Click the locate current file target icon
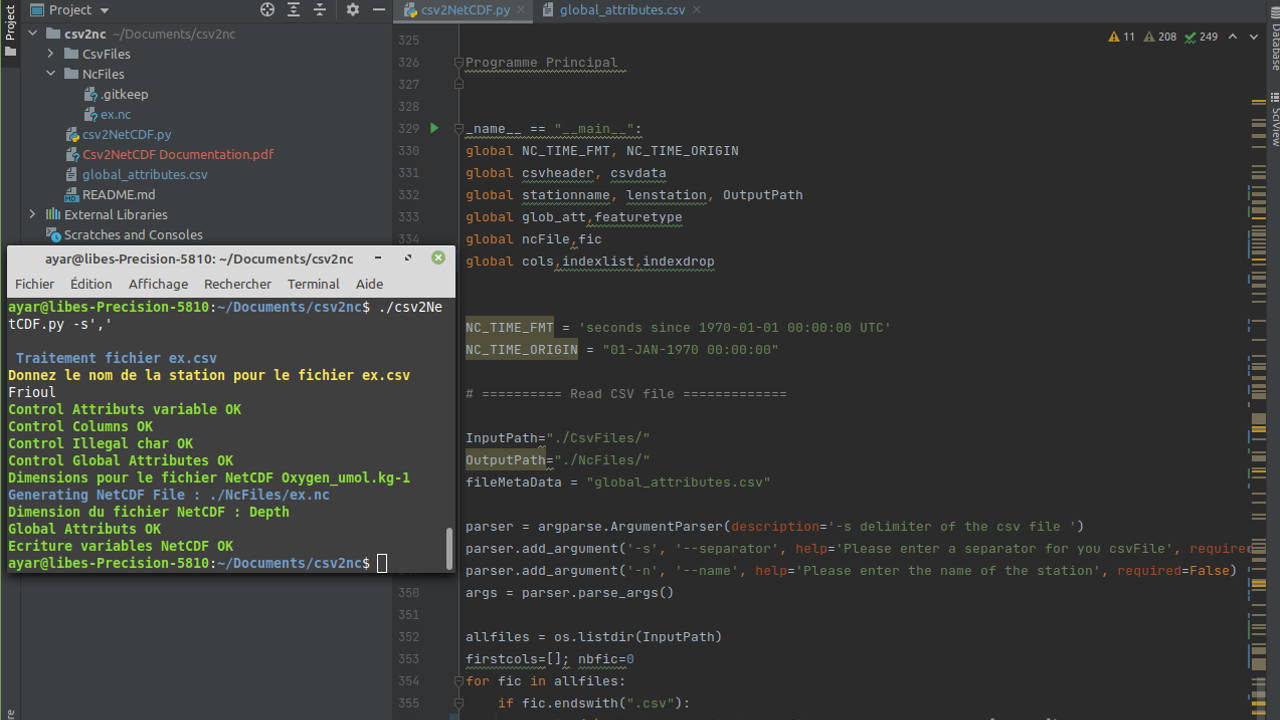1280x720 pixels. pos(267,10)
